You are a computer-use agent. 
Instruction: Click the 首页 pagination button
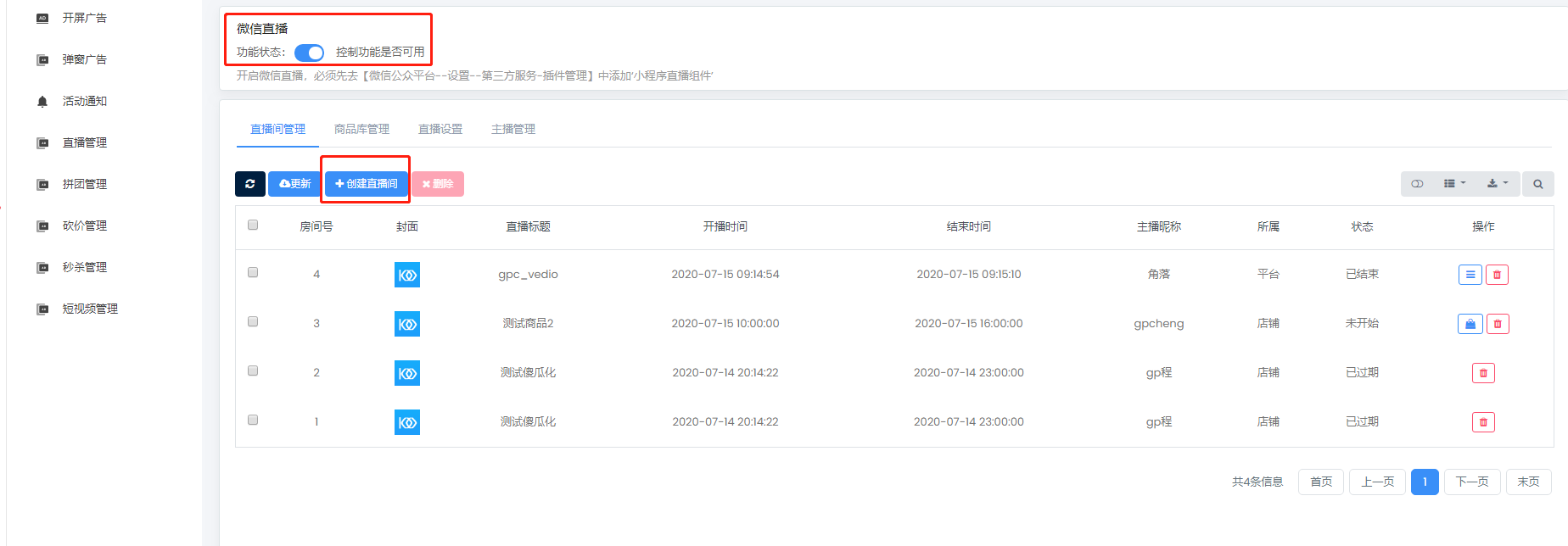(x=1321, y=482)
